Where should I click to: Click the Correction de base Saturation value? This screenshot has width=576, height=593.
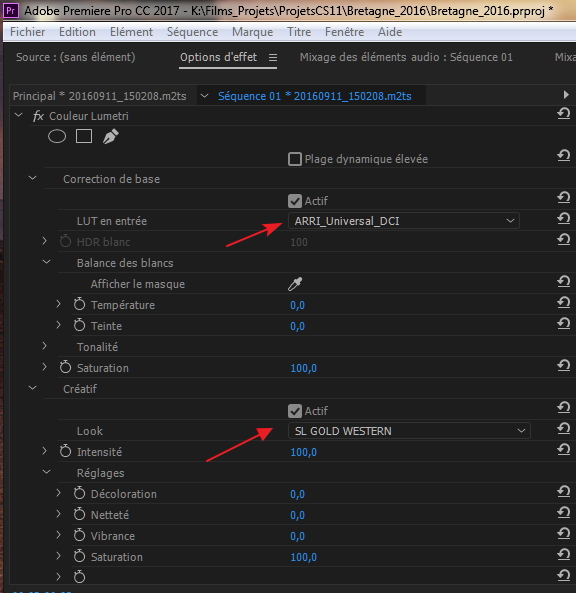click(x=303, y=368)
